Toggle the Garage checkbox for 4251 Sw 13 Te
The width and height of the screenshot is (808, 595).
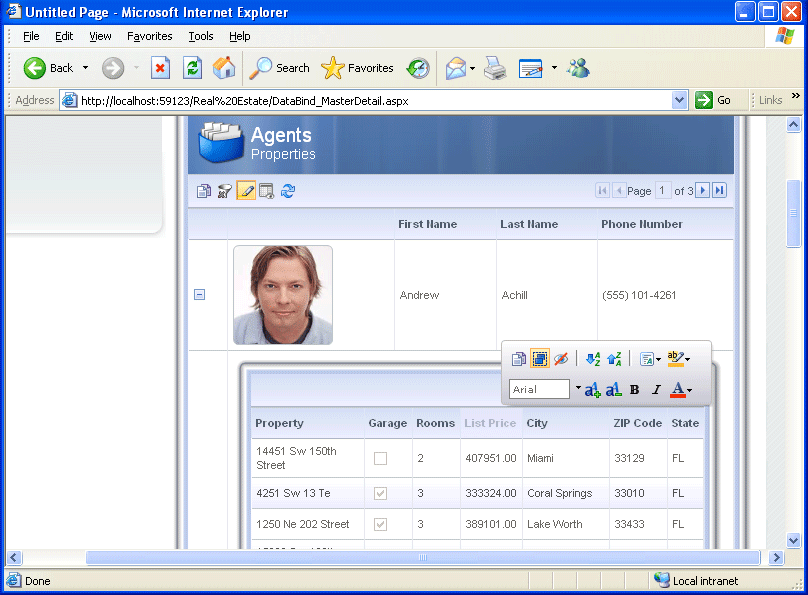coord(380,494)
